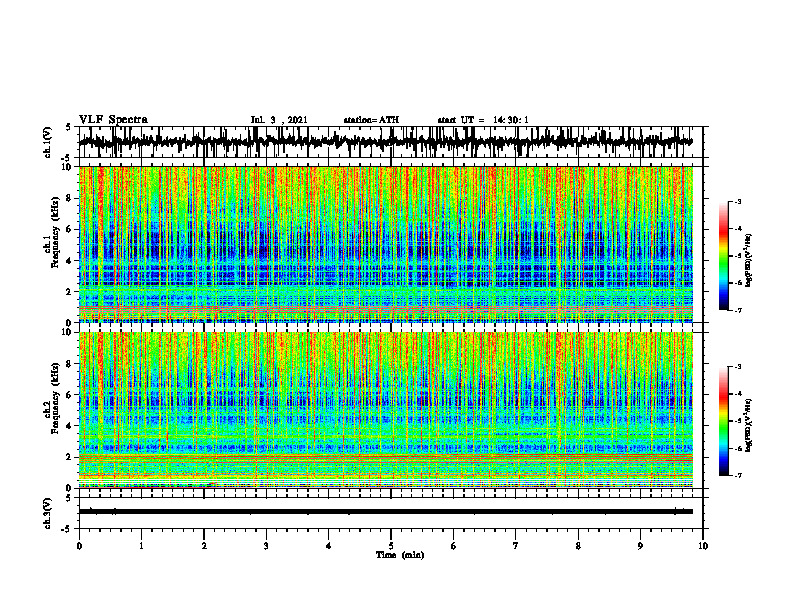Click the ch.2 color bar log(PSD) unit label
The image size is (792, 612).
coord(750,425)
